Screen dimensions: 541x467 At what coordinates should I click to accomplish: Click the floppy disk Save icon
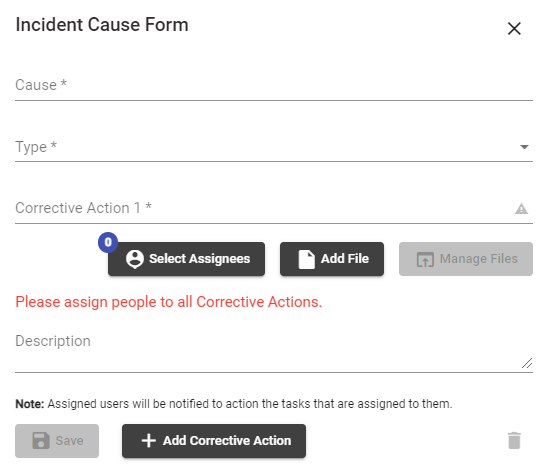41,440
